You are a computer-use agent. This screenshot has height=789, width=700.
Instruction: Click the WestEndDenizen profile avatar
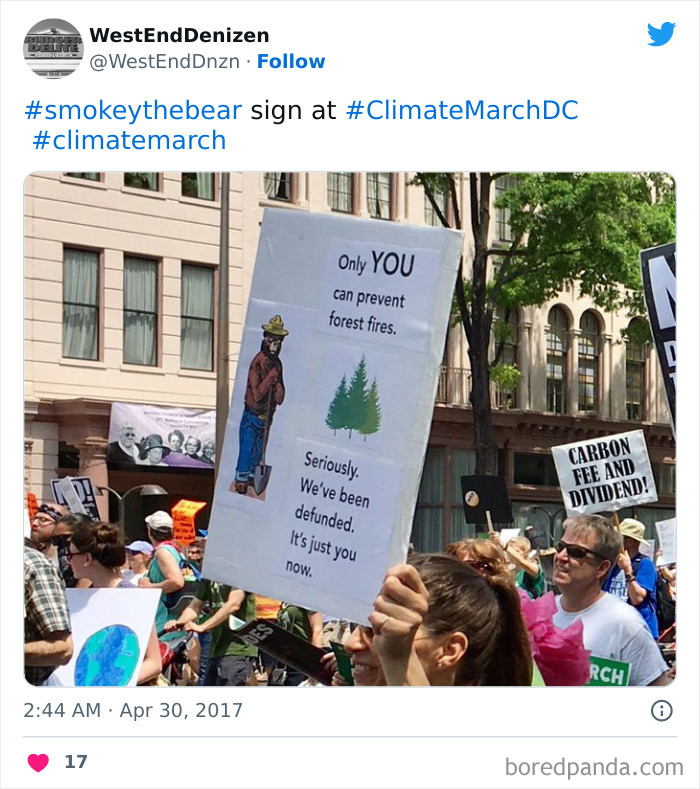click(53, 48)
